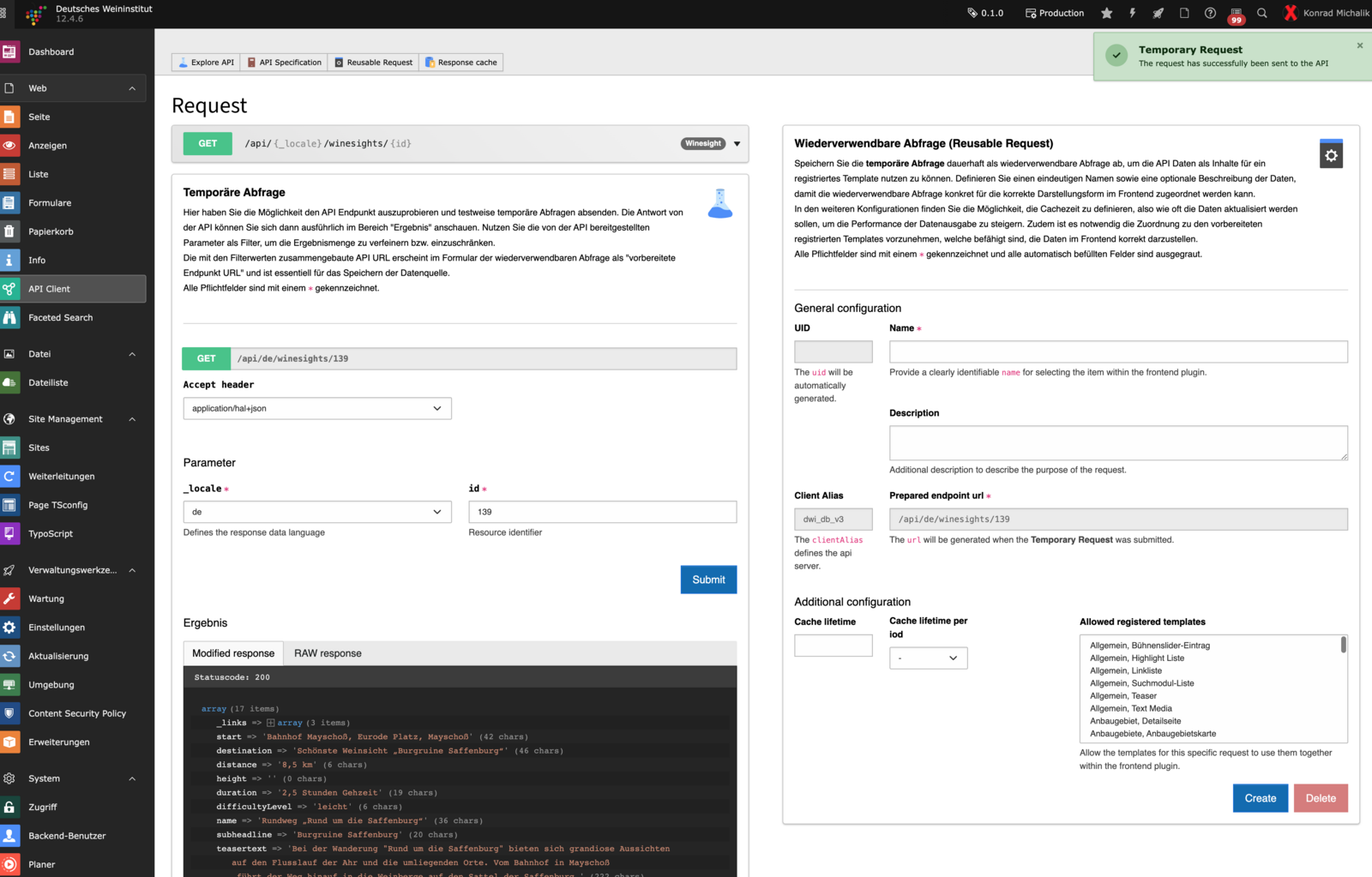Open the help question mark icon
The height and width of the screenshot is (877, 1372).
[x=1210, y=13]
